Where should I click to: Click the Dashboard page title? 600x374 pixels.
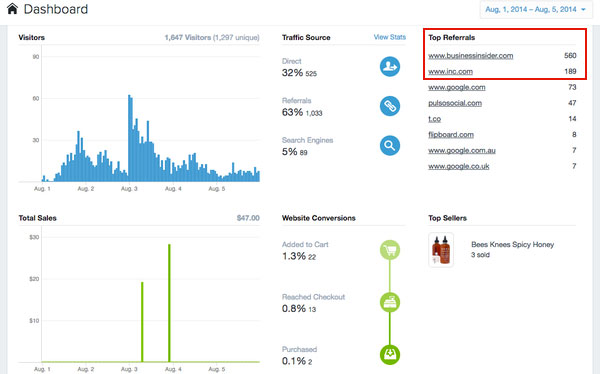(x=56, y=9)
